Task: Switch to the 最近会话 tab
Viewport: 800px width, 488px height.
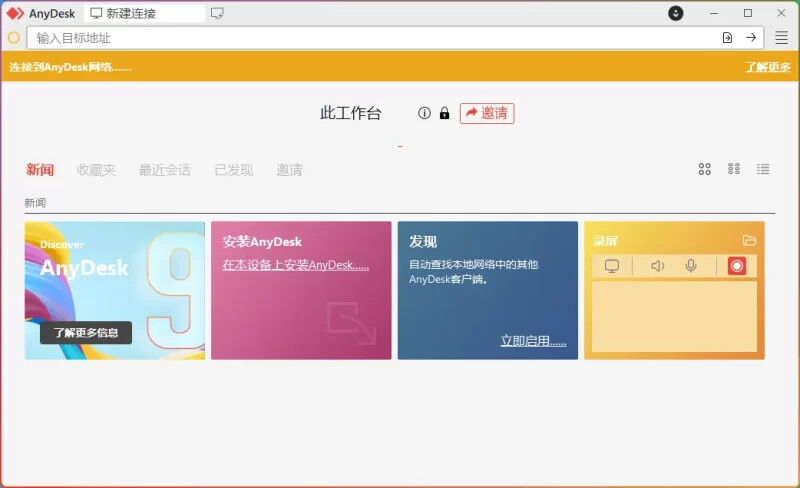Action: 164,170
